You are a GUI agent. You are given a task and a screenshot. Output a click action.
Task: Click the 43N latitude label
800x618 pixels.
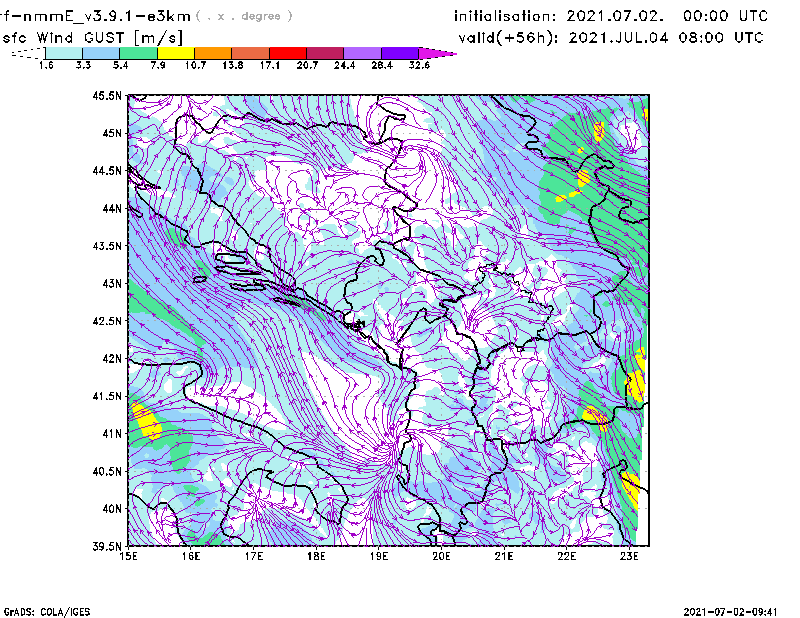click(112, 283)
